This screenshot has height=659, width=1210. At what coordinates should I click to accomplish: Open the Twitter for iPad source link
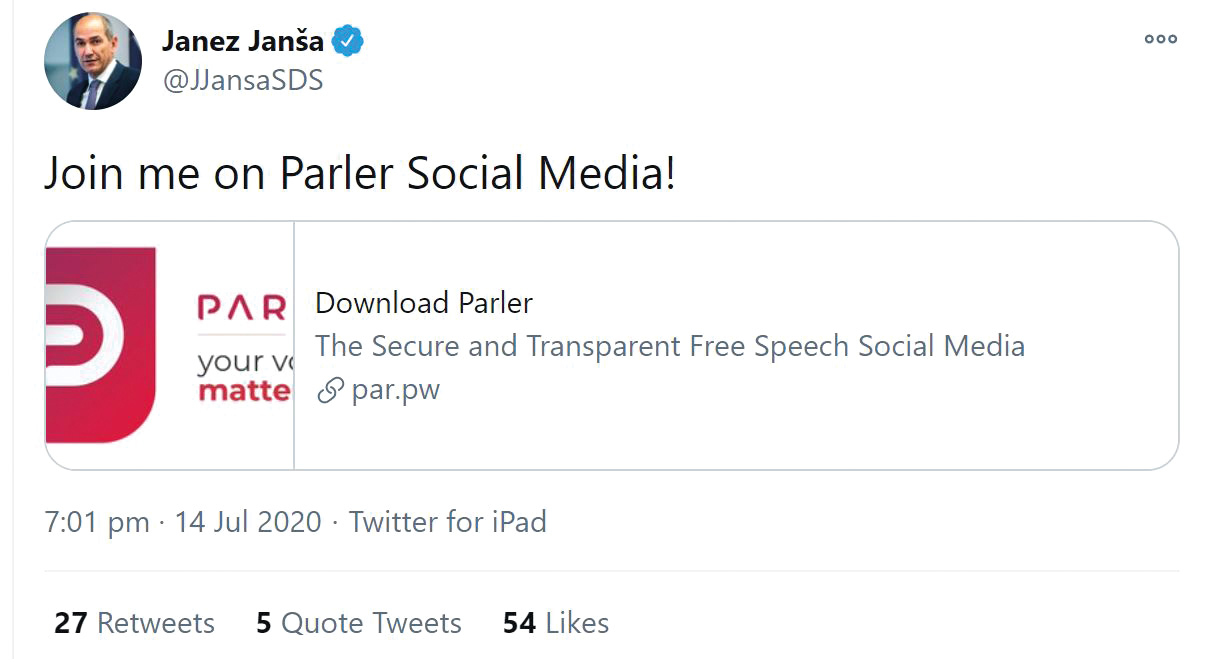pyautogui.click(x=447, y=522)
